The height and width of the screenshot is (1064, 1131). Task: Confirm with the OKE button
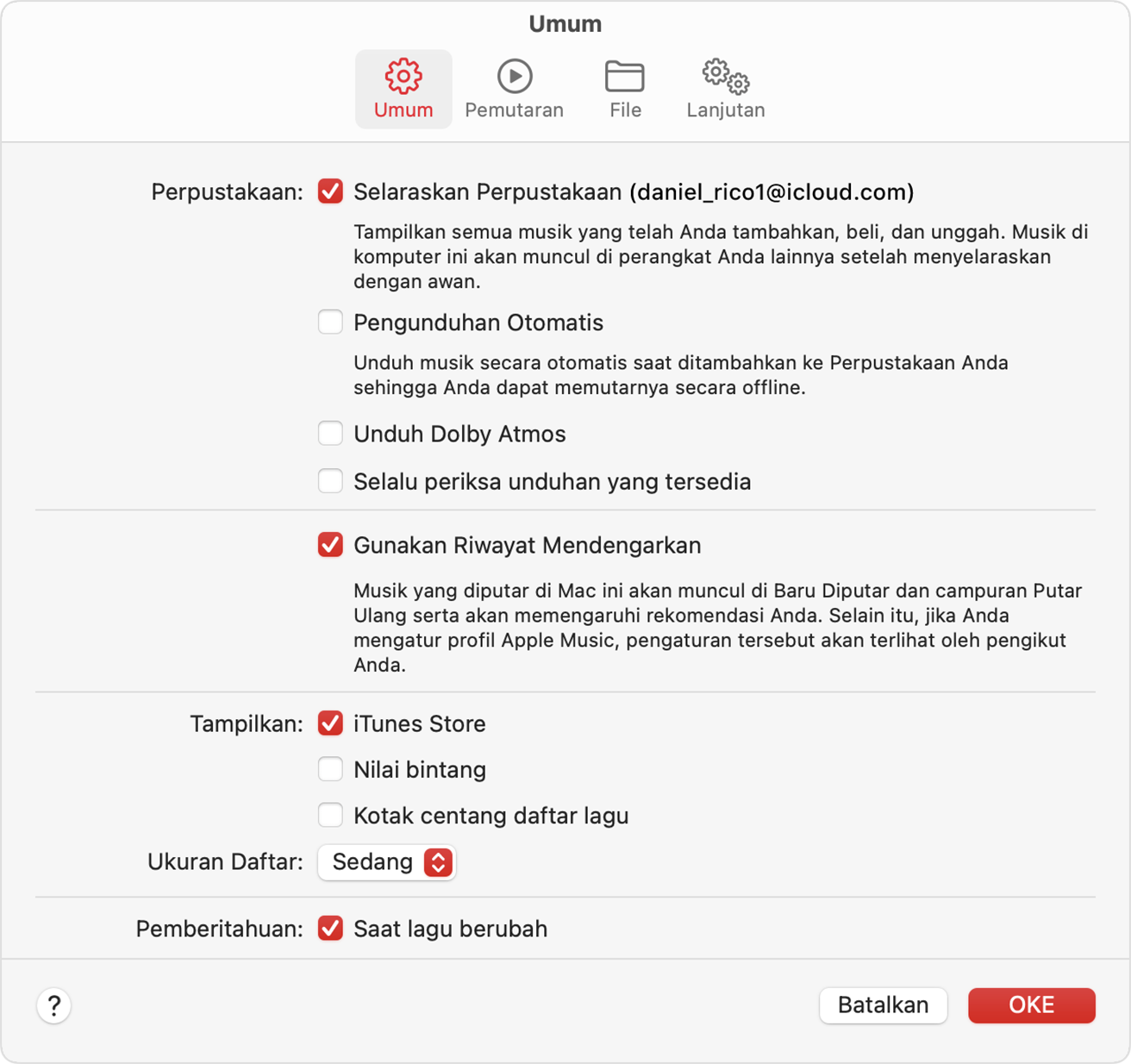click(1032, 1005)
